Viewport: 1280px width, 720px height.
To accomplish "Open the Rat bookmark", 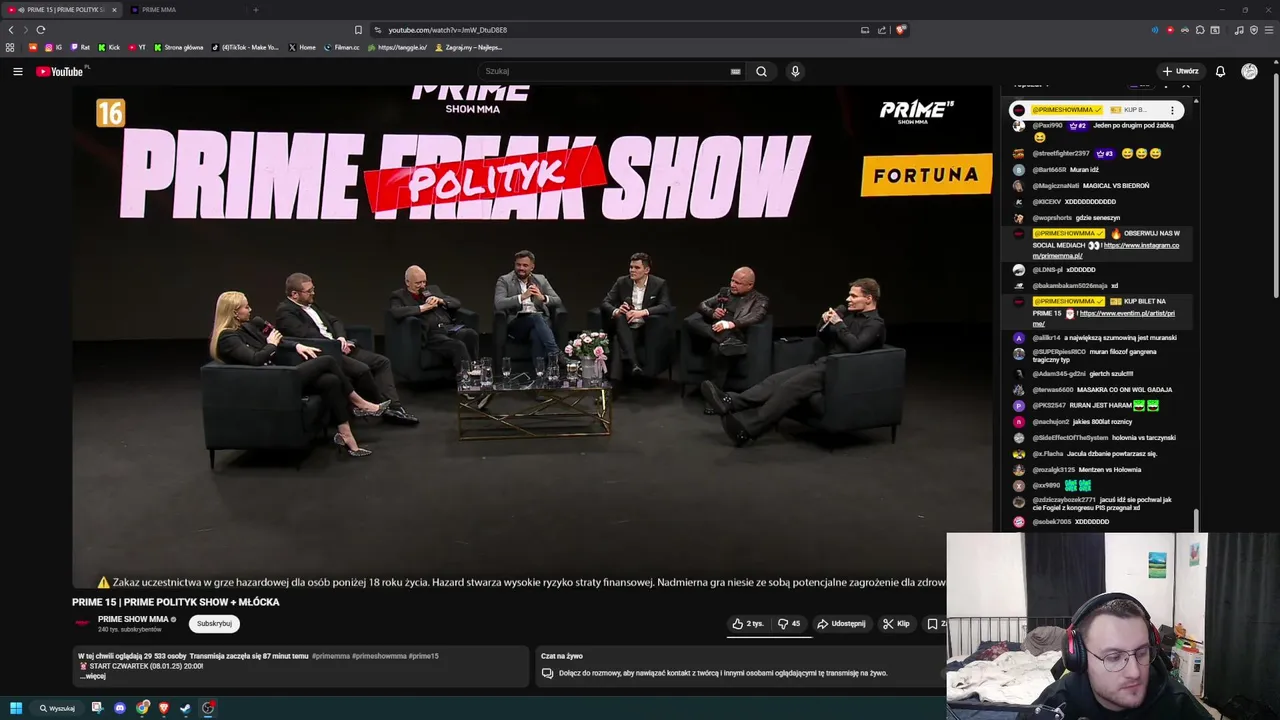I will pyautogui.click(x=80, y=47).
